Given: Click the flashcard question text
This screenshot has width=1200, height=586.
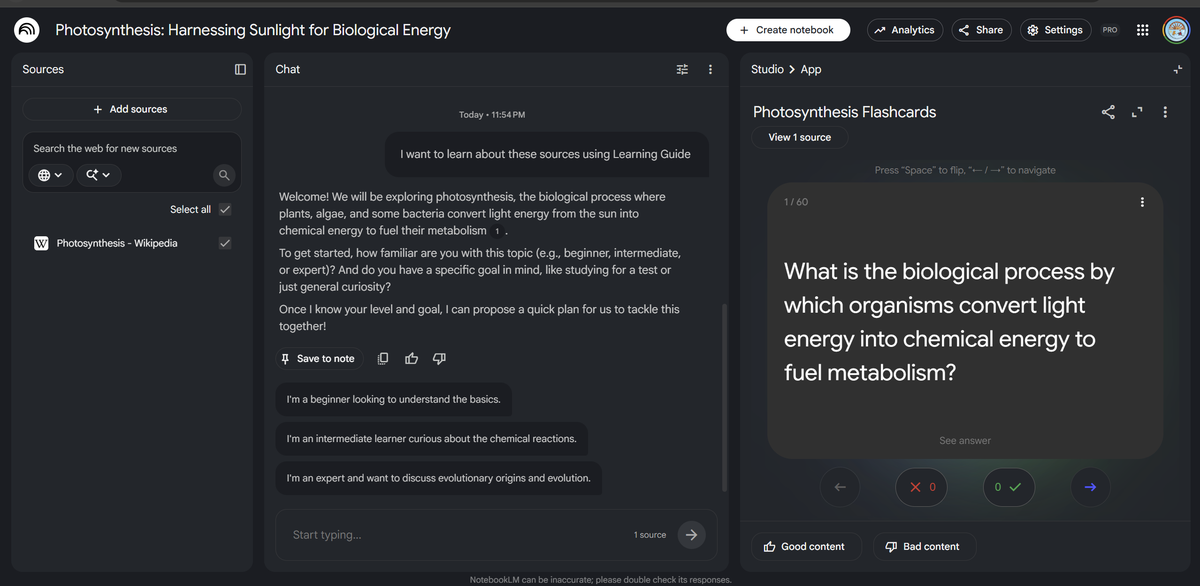Looking at the screenshot, I should (x=949, y=322).
